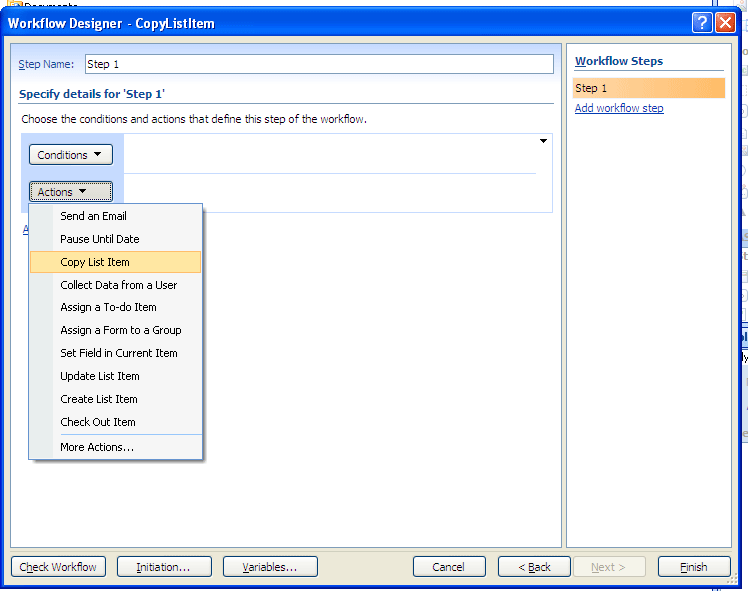Click the Check Workflow button
Viewport: 748px width, 591px height.
pyautogui.click(x=58, y=567)
